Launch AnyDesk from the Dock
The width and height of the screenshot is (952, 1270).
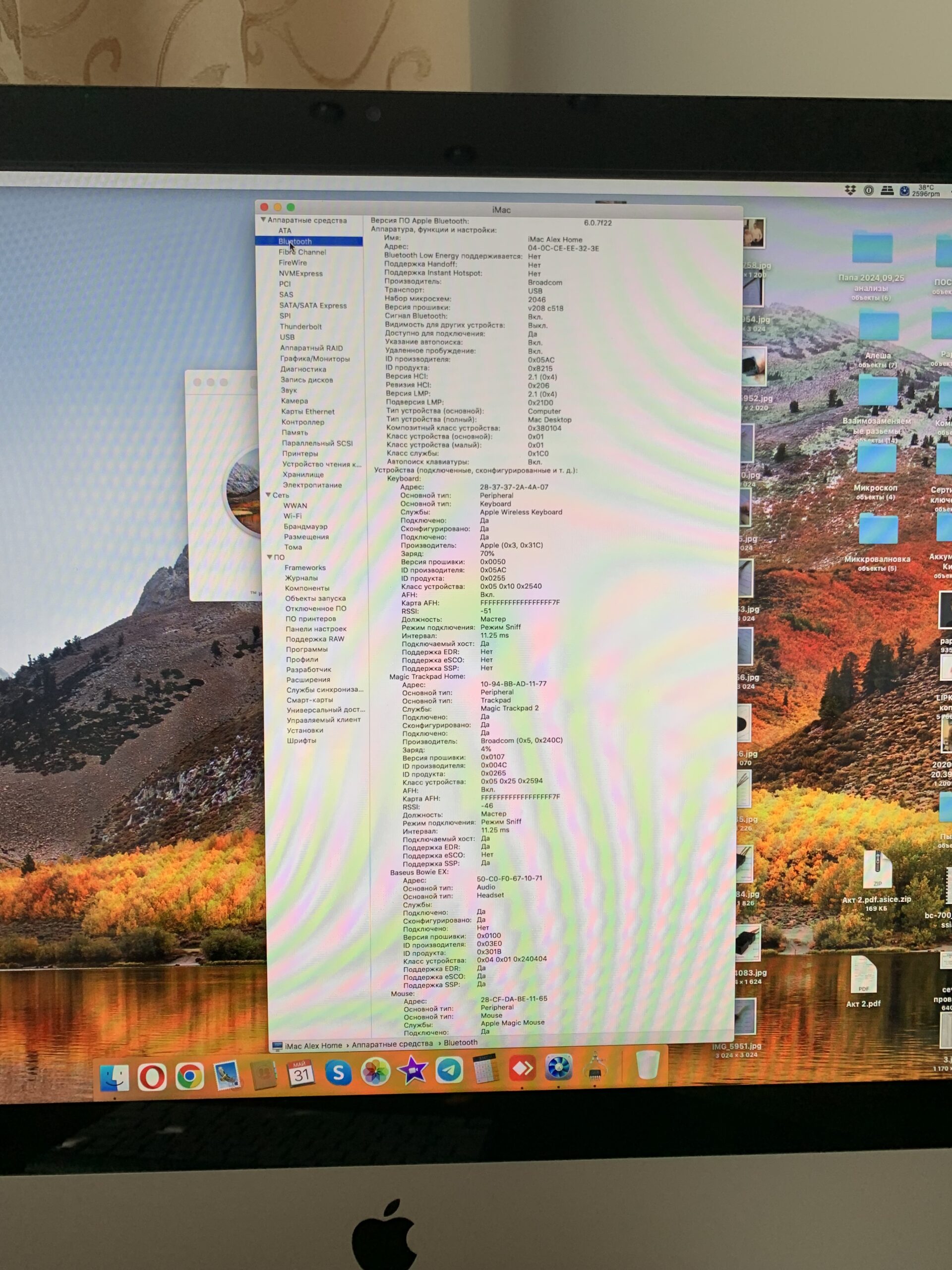point(522,1068)
